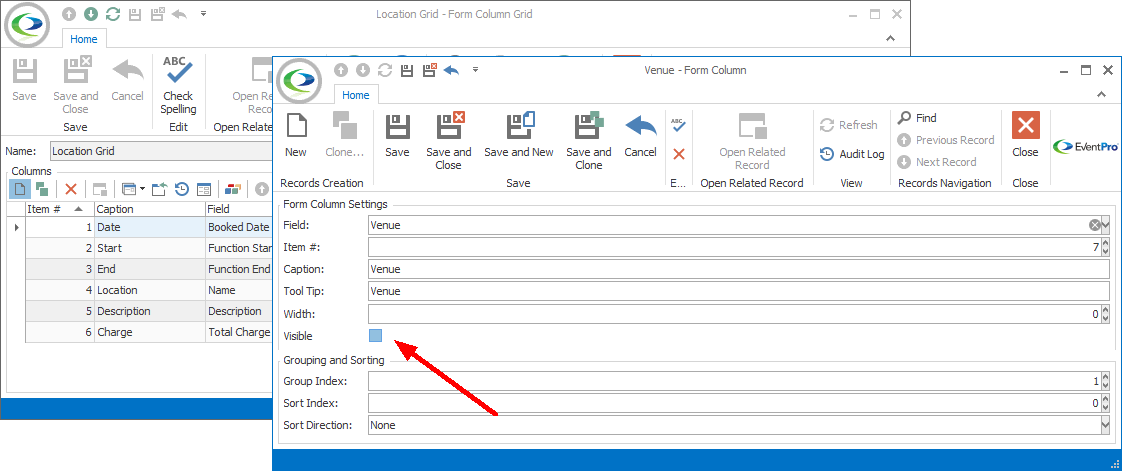
Task: Open view dropdown arrow in Columns toolbar
Action: point(142,190)
